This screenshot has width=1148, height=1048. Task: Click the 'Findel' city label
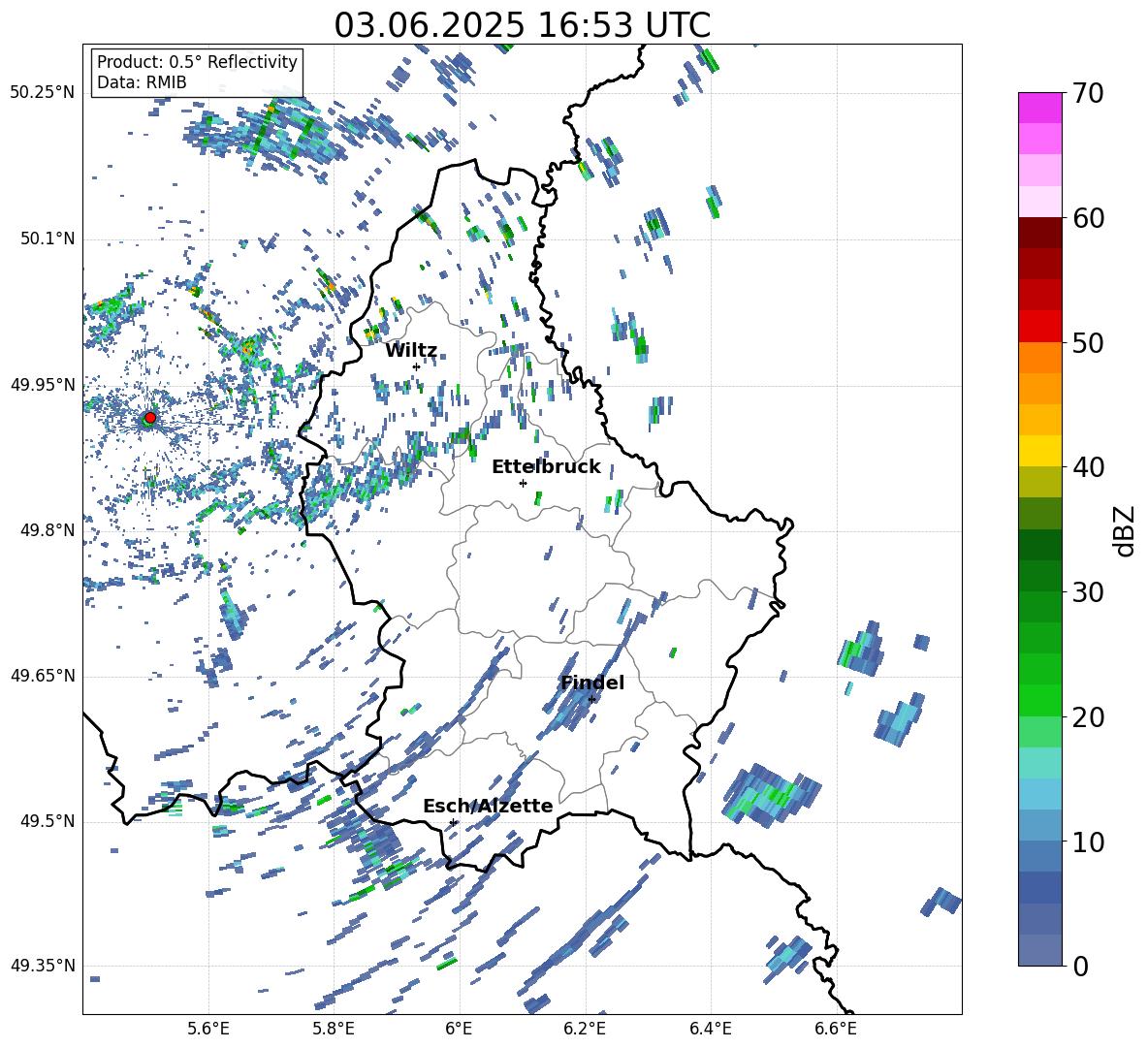pos(592,683)
